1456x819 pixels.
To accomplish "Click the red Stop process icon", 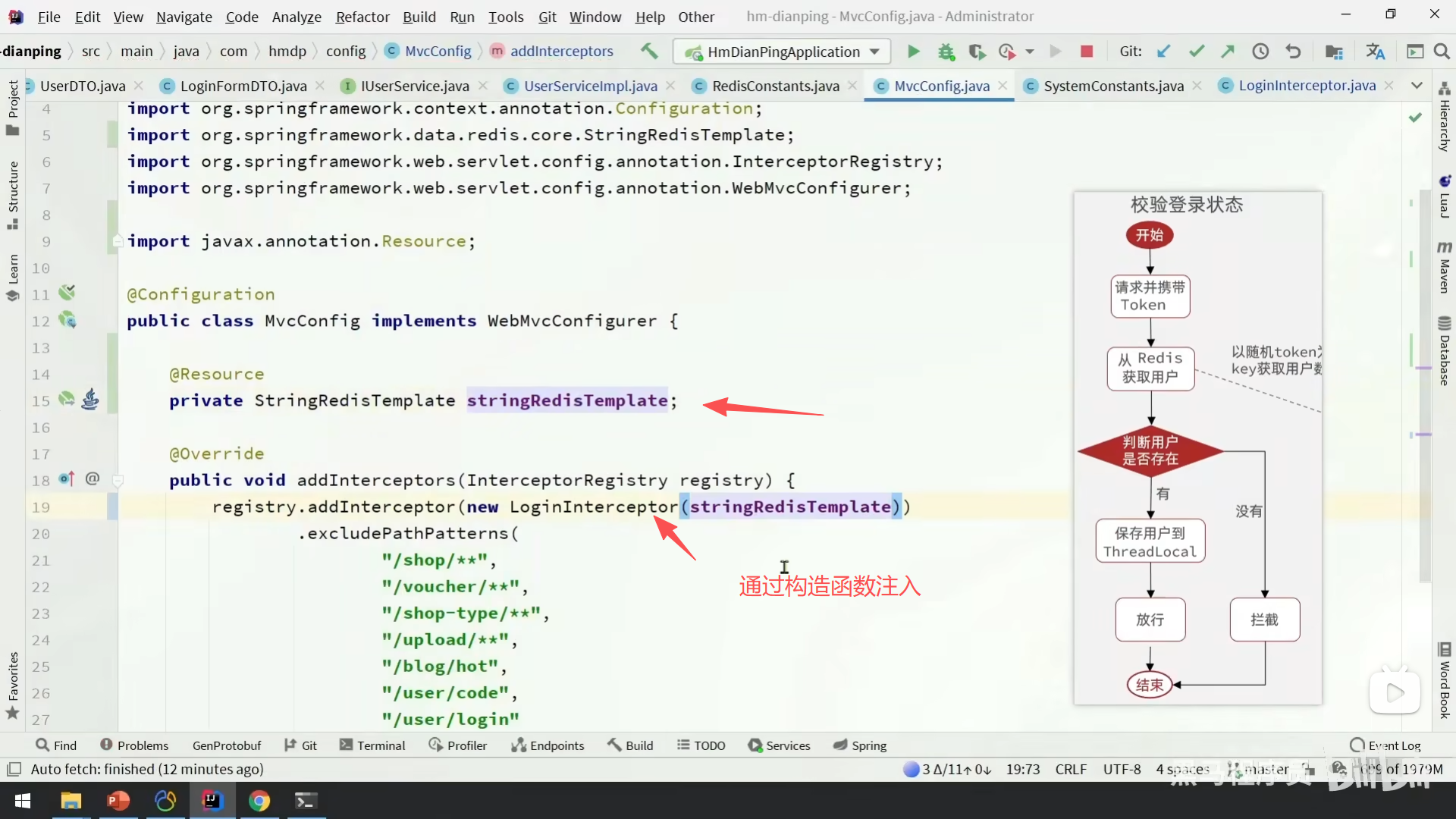I will click(1086, 52).
